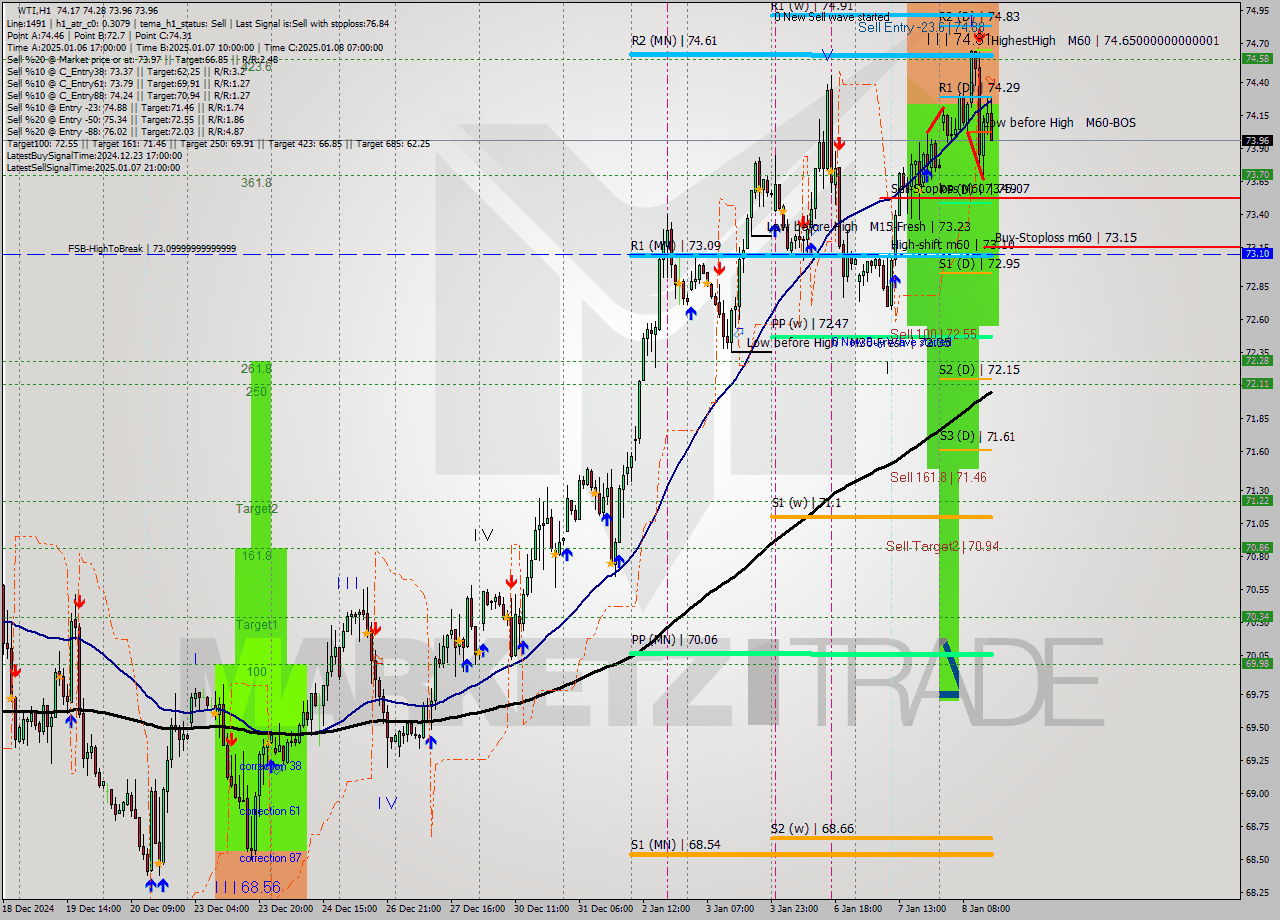Screen dimensions: 1280x920
Task: Select the '| | | 68.56' wave low label
Action: tap(247, 887)
